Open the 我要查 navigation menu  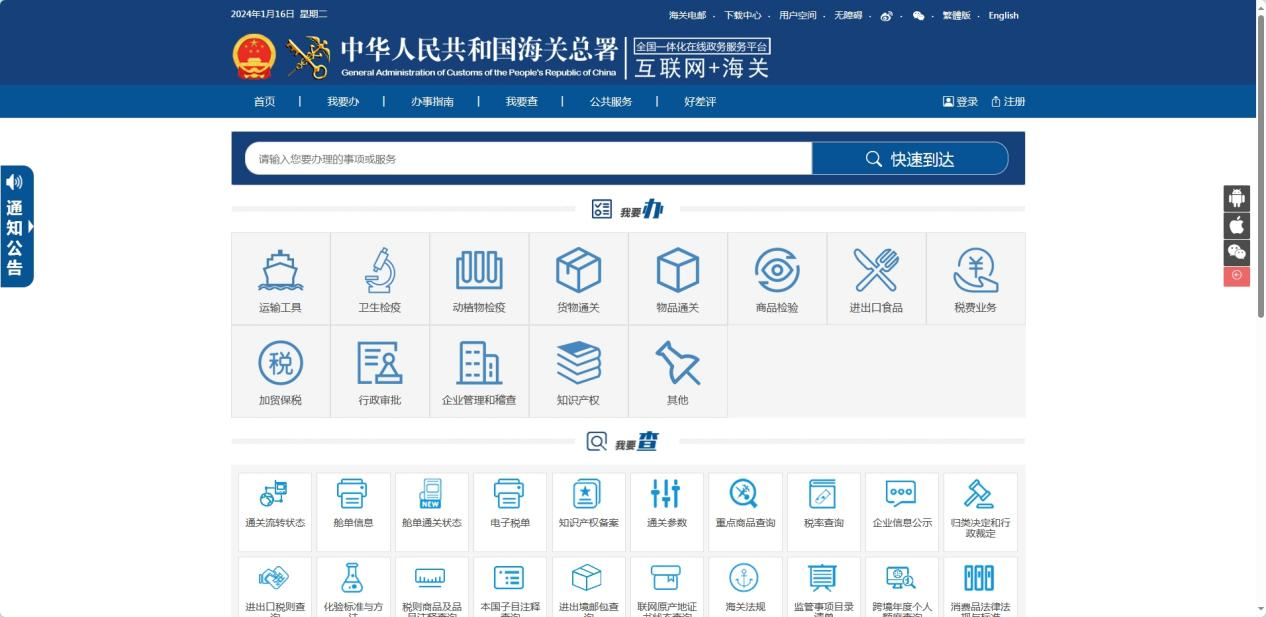click(522, 102)
